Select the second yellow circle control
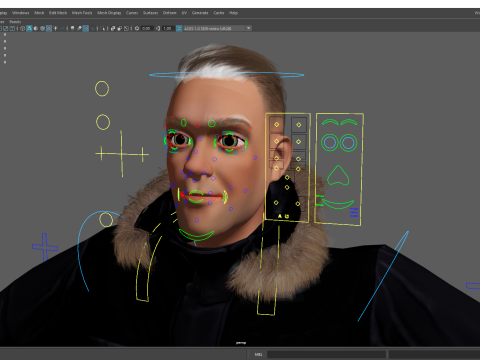 click(x=103, y=122)
